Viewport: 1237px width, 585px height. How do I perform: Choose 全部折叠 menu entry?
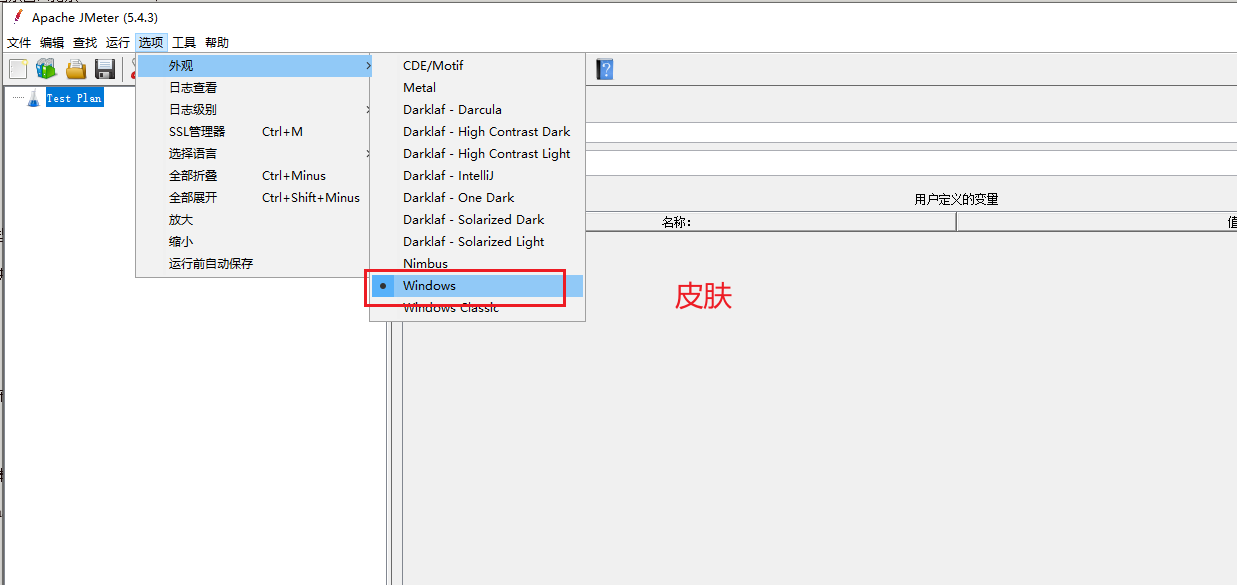(254, 176)
